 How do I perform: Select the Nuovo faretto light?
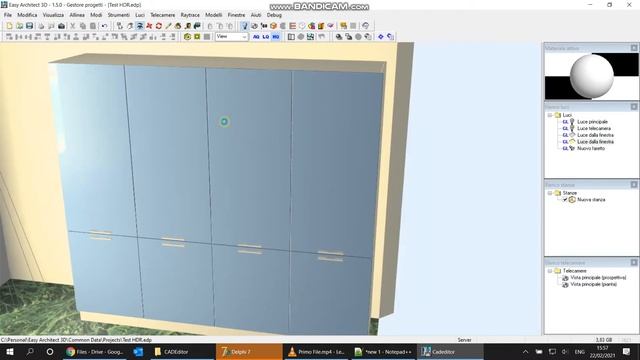coord(591,148)
